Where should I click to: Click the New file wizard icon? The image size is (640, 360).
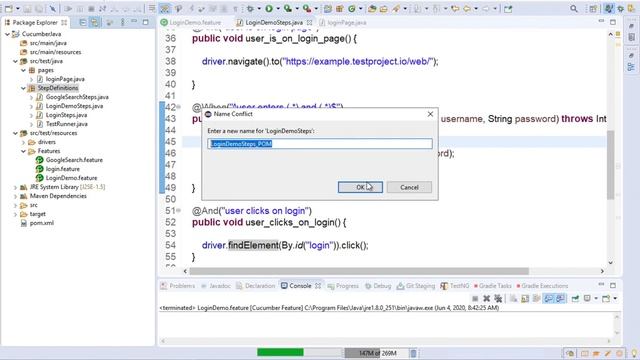pyautogui.click(x=9, y=9)
